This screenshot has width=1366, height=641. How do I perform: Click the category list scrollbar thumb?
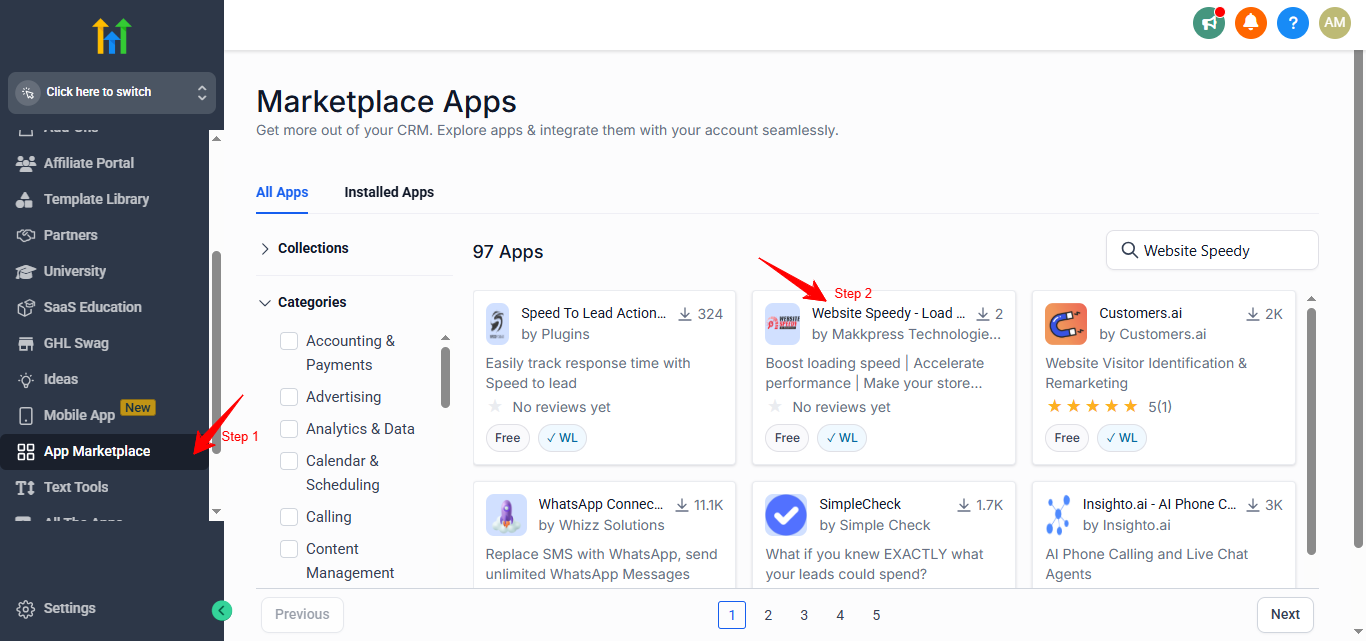446,378
